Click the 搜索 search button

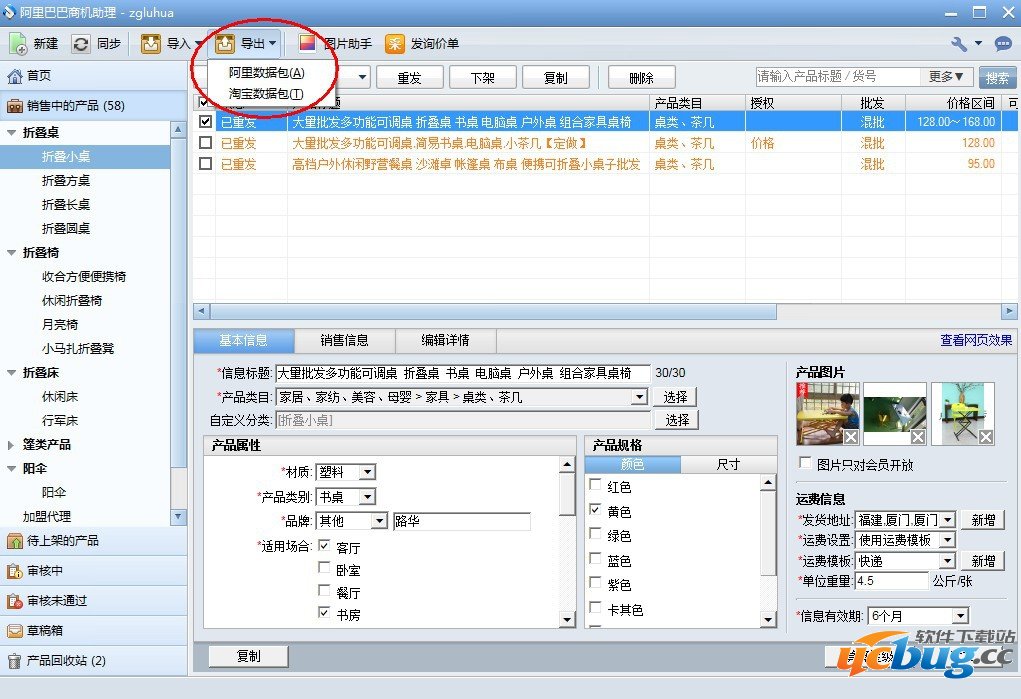tap(998, 78)
